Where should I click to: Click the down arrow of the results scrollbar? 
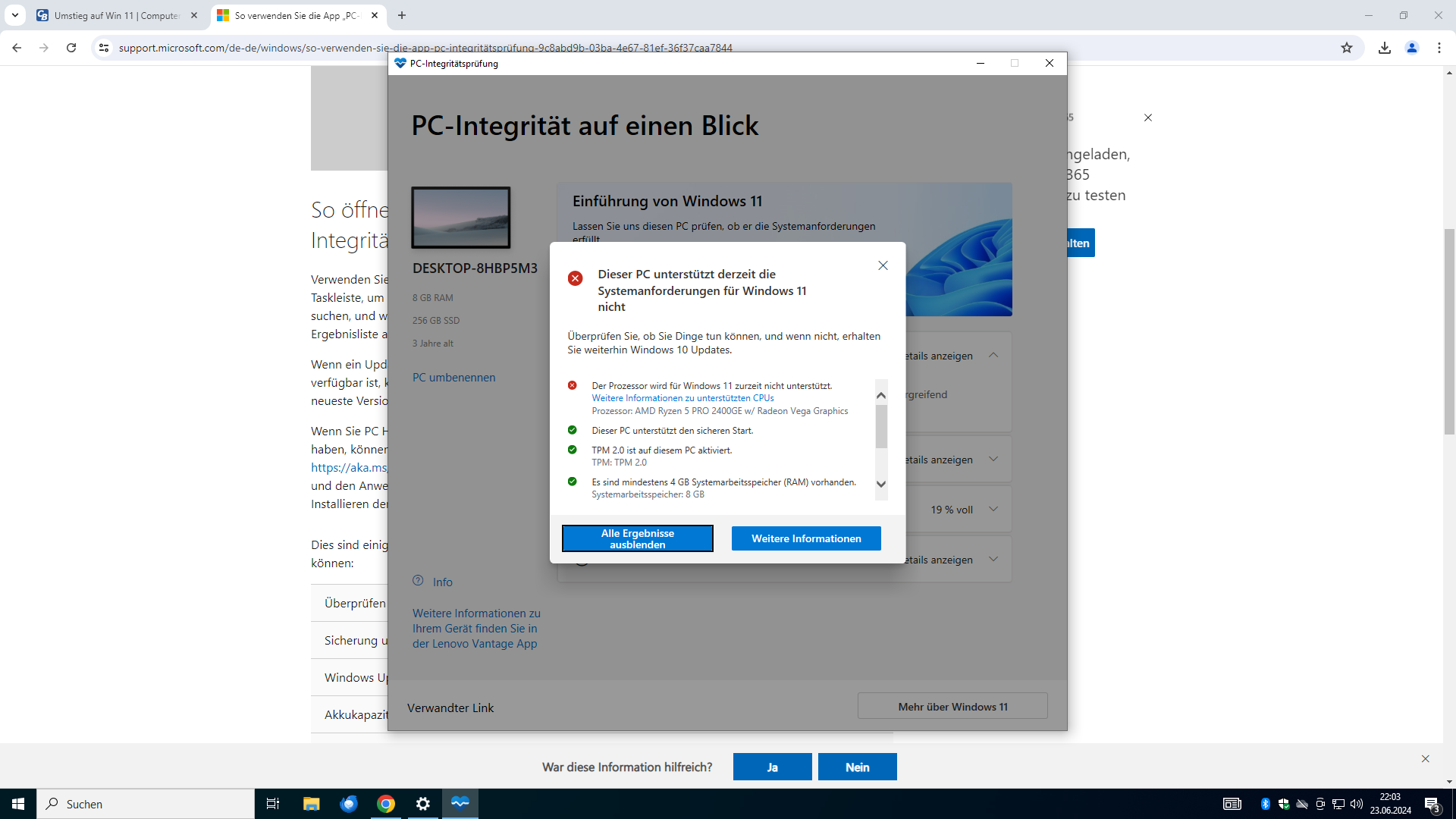pyautogui.click(x=880, y=483)
